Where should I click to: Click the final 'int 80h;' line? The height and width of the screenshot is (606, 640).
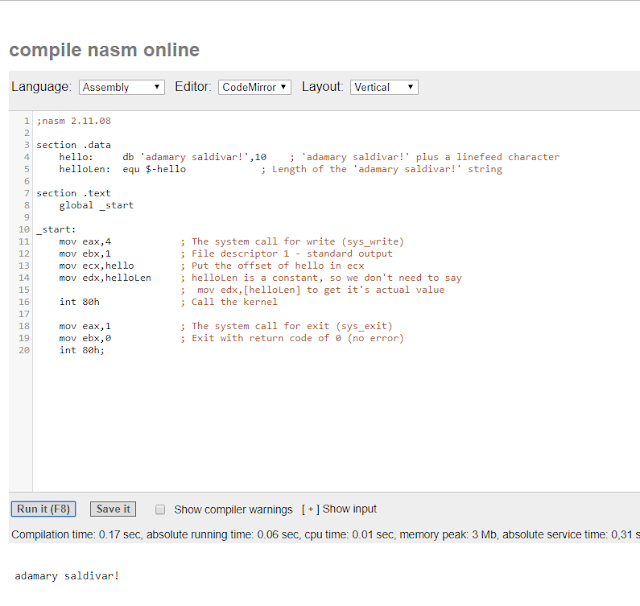click(x=82, y=350)
